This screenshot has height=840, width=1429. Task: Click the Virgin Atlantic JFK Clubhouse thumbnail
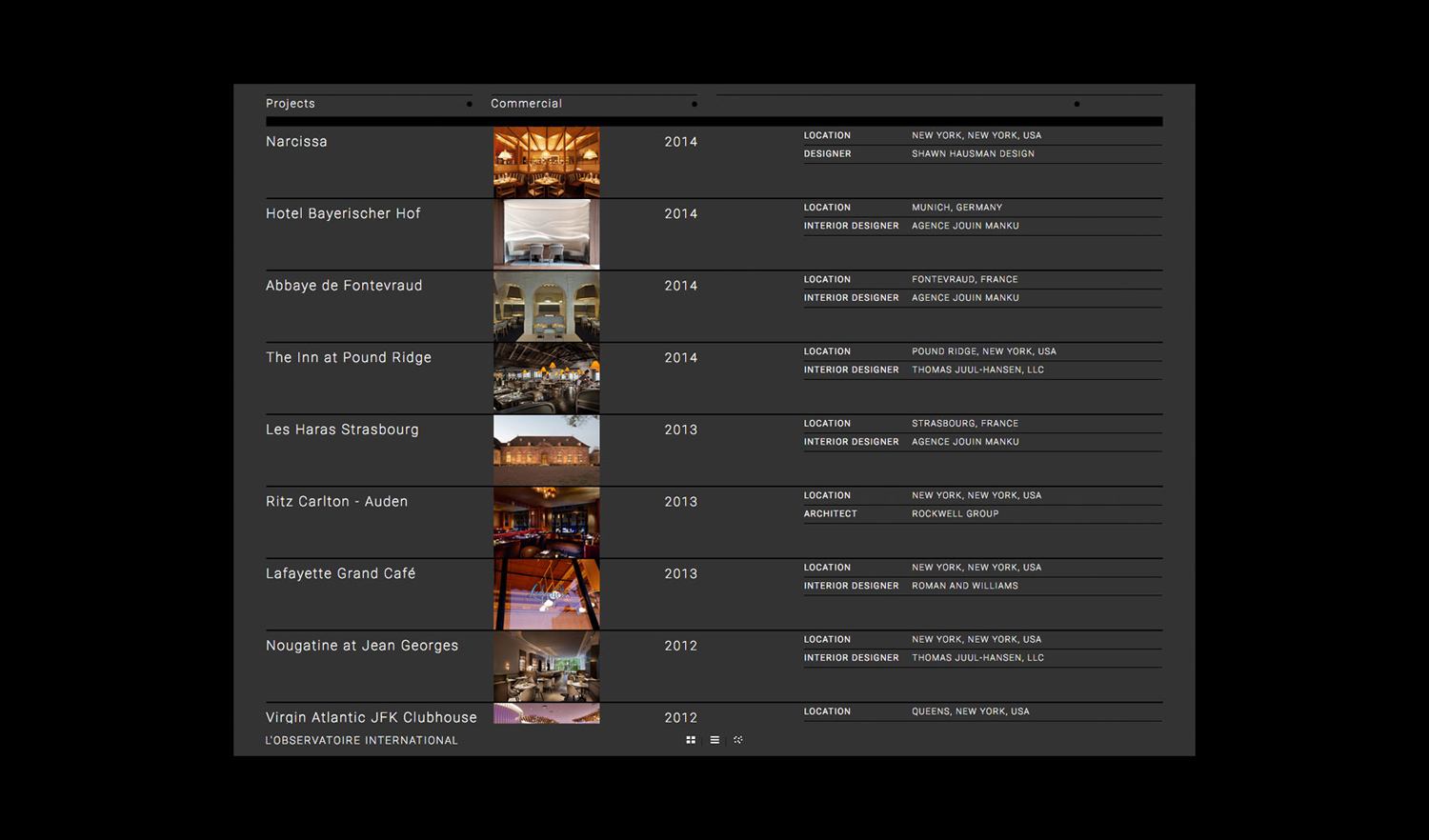point(547,713)
